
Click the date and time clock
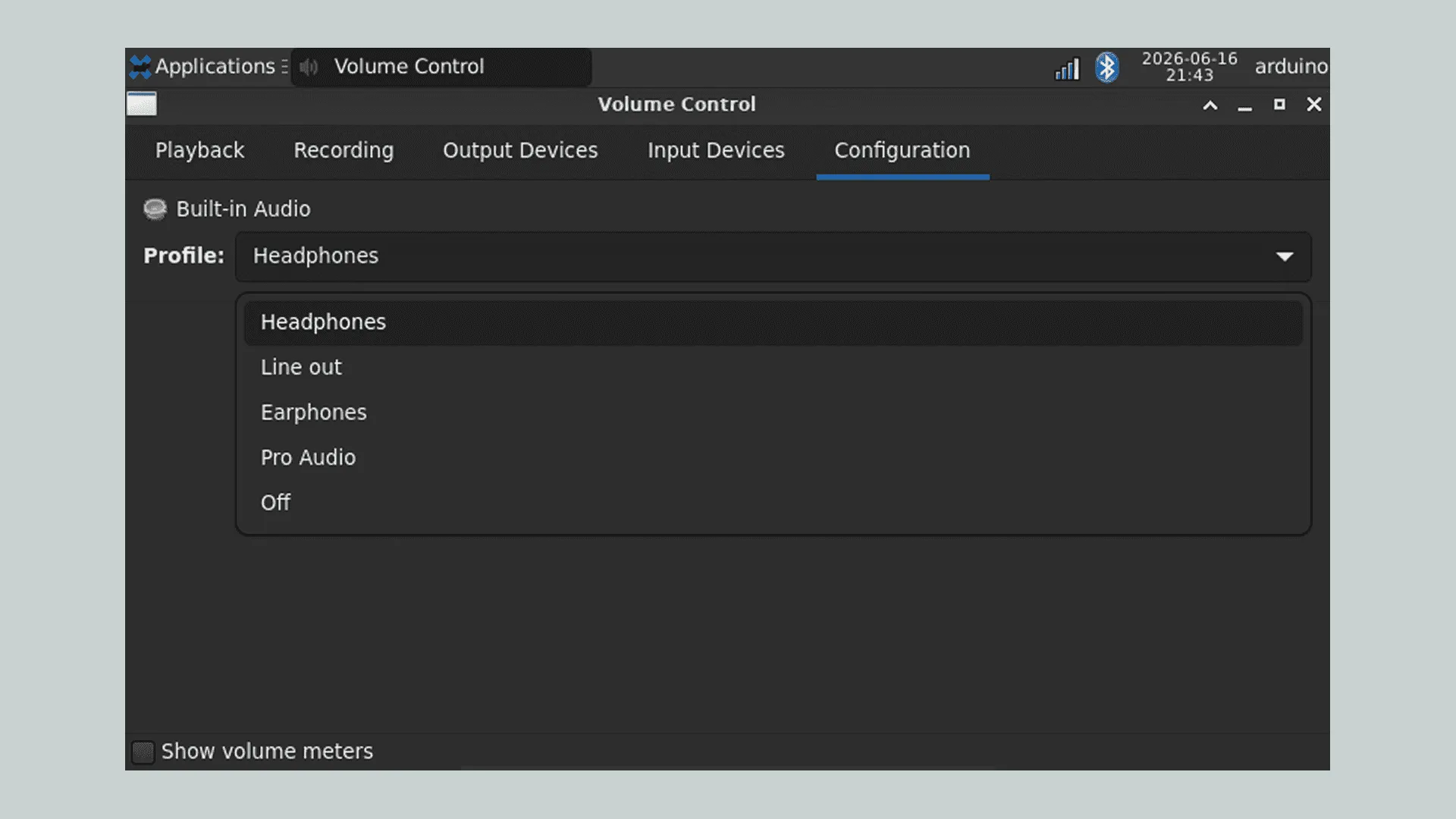coord(1189,67)
